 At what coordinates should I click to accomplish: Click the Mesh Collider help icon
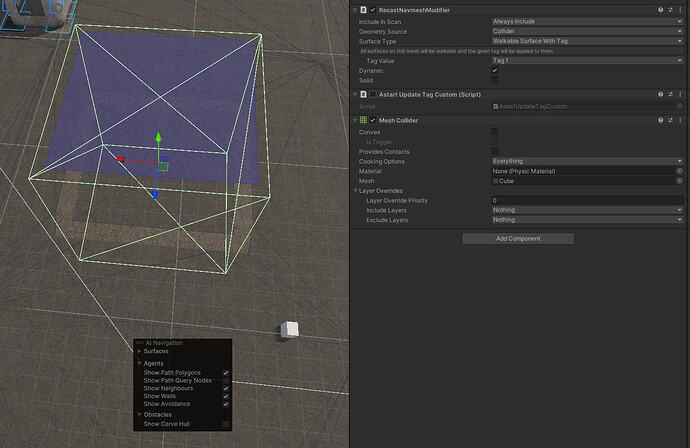coord(660,120)
